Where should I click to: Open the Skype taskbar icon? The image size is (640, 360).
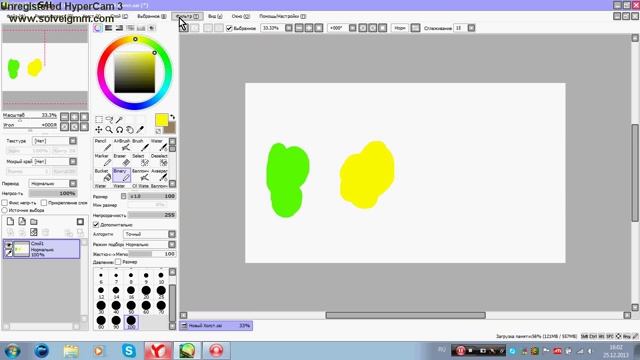[129, 351]
